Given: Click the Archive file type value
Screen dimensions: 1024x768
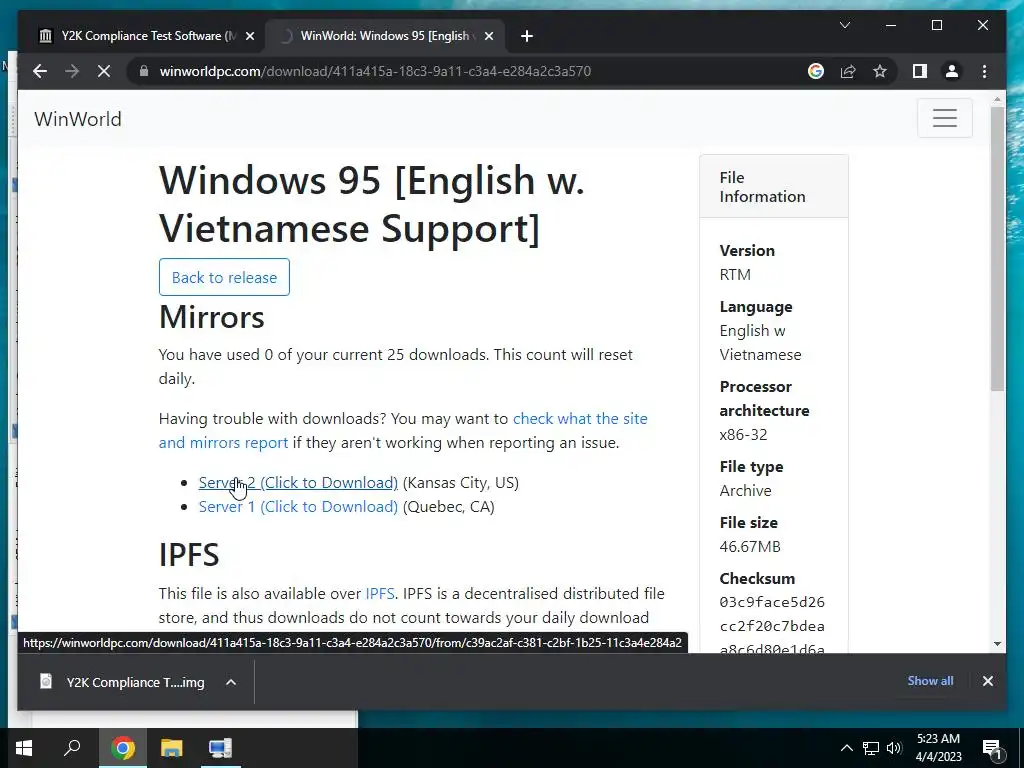Looking at the screenshot, I should [x=745, y=490].
